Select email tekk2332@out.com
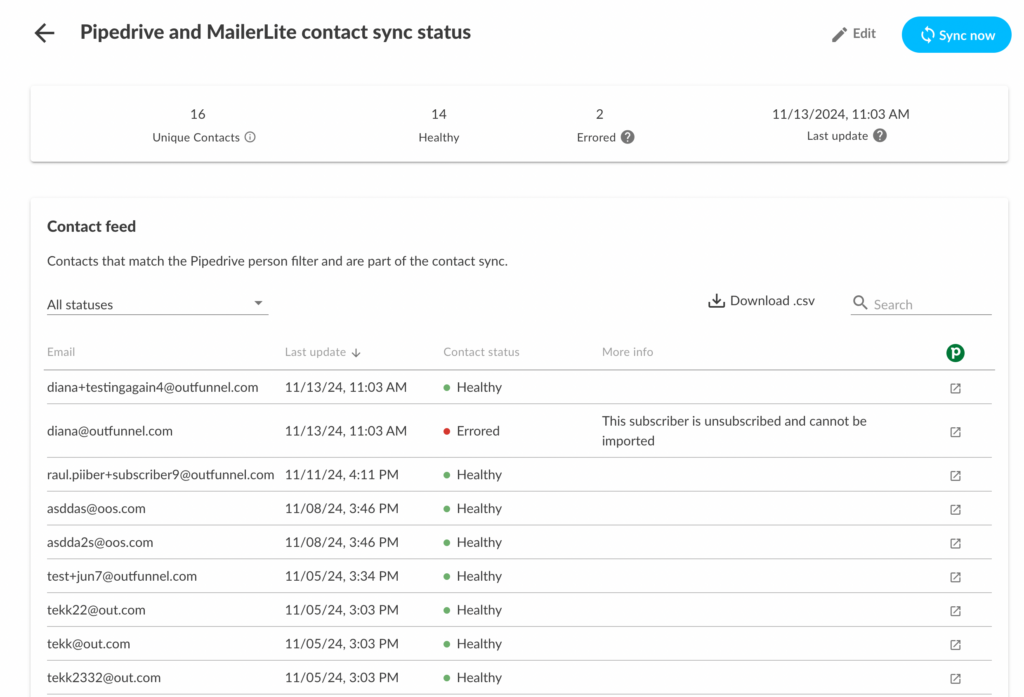This screenshot has height=697, width=1024. (x=104, y=678)
